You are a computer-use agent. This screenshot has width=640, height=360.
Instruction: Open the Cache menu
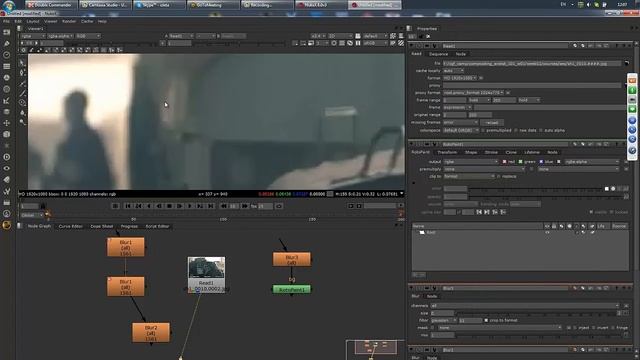point(87,21)
